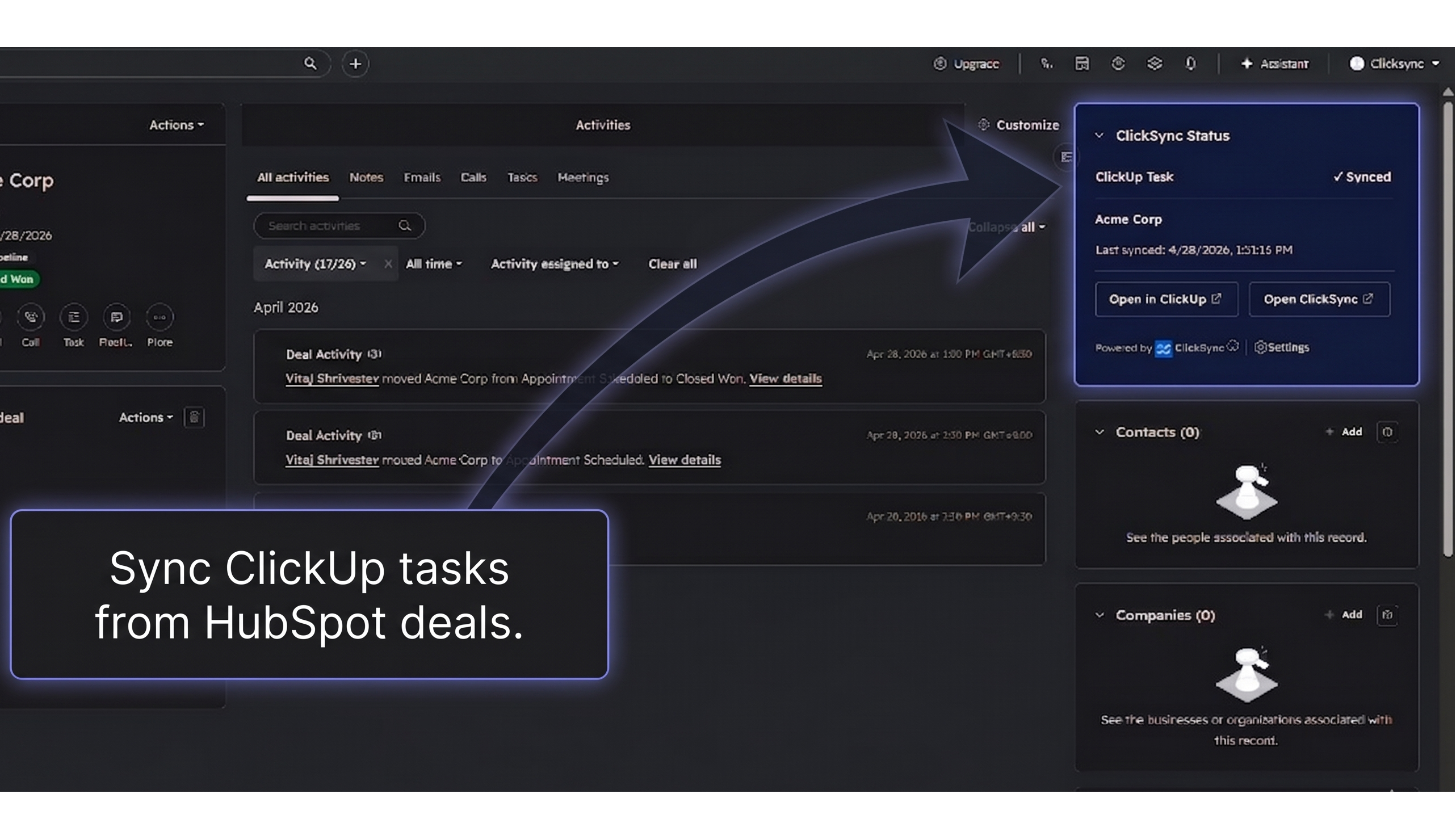Open the Assistant button
The width and height of the screenshot is (1456, 819).
click(1275, 64)
